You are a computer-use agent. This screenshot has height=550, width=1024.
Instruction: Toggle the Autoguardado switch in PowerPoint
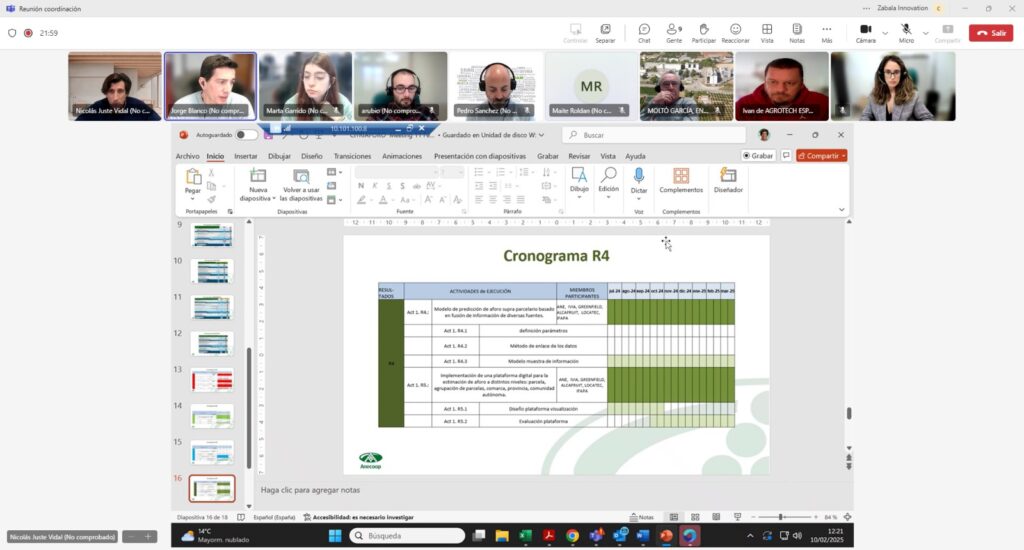pyautogui.click(x=246, y=135)
